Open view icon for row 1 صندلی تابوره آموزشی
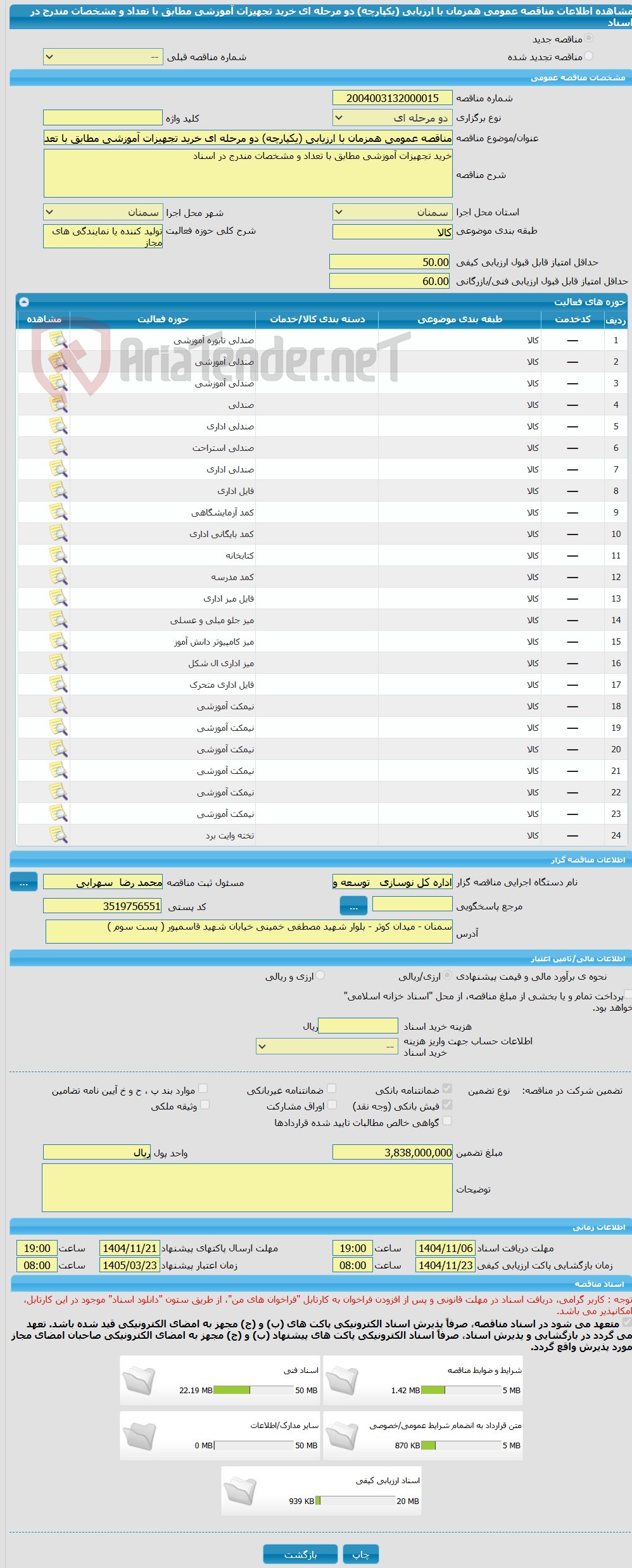Screen dimensions: 632x1568 point(58,340)
